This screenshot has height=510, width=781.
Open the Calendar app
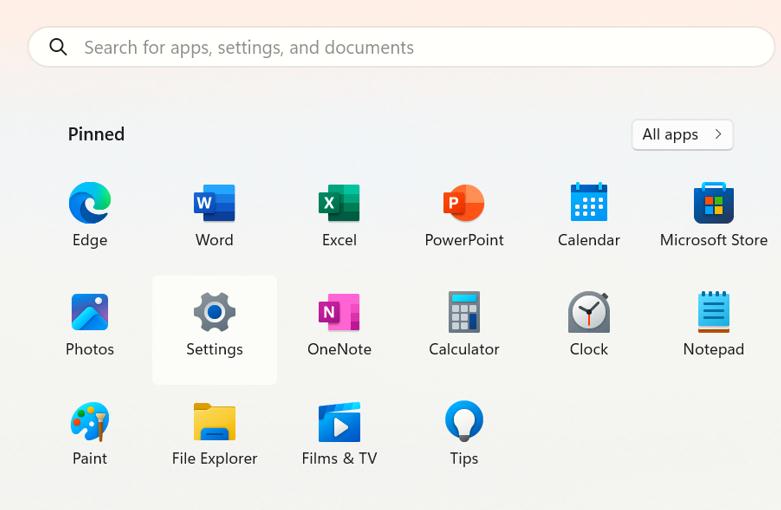coord(588,204)
